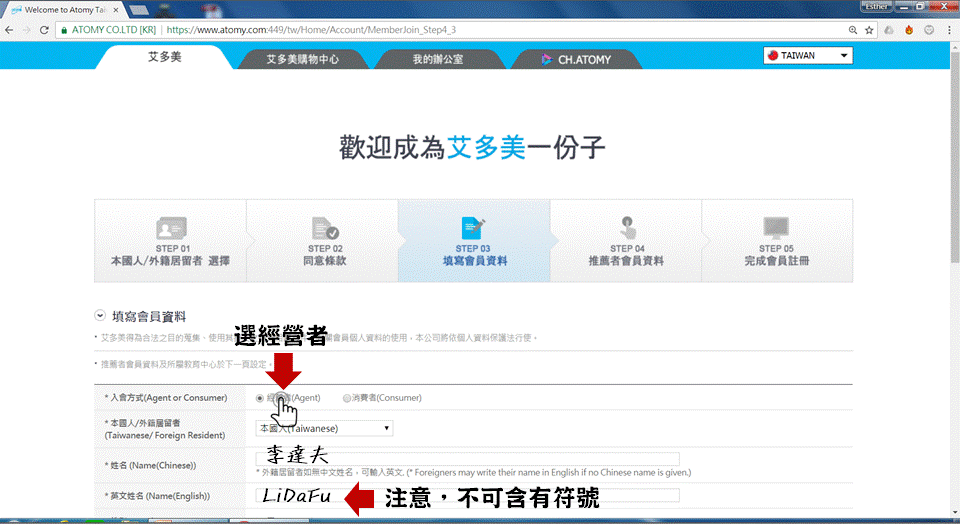Screen dimensions: 960x527
Task: Switch to the 艾多美購物中心 tab
Action: (302, 59)
